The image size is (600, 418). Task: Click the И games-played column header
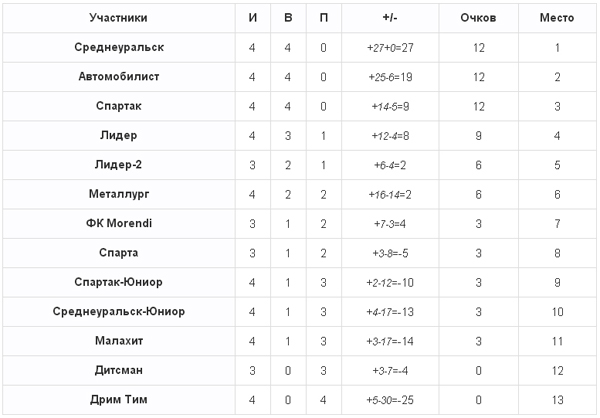(x=253, y=18)
